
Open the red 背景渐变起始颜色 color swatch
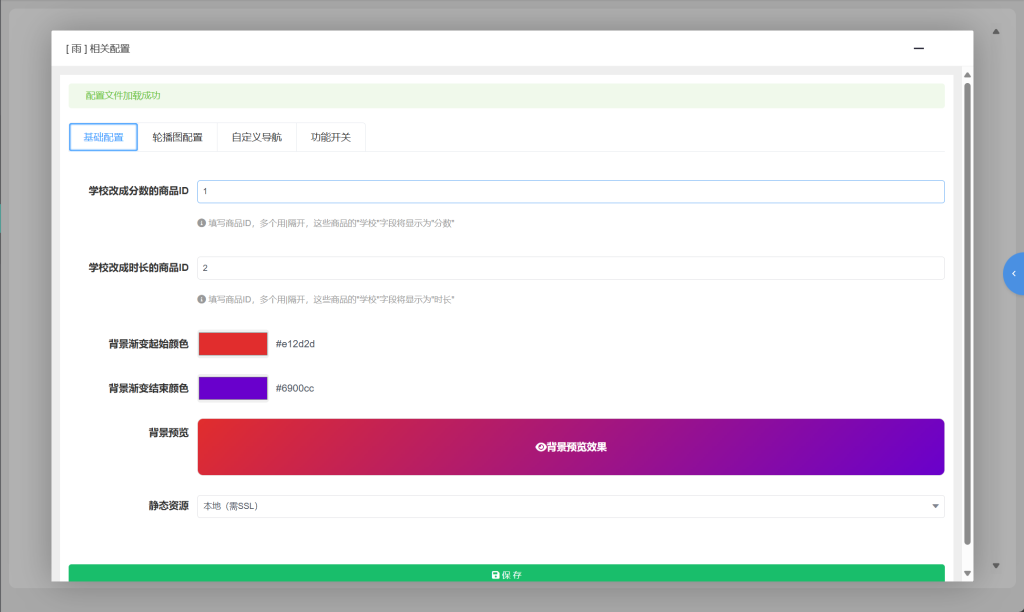click(233, 344)
